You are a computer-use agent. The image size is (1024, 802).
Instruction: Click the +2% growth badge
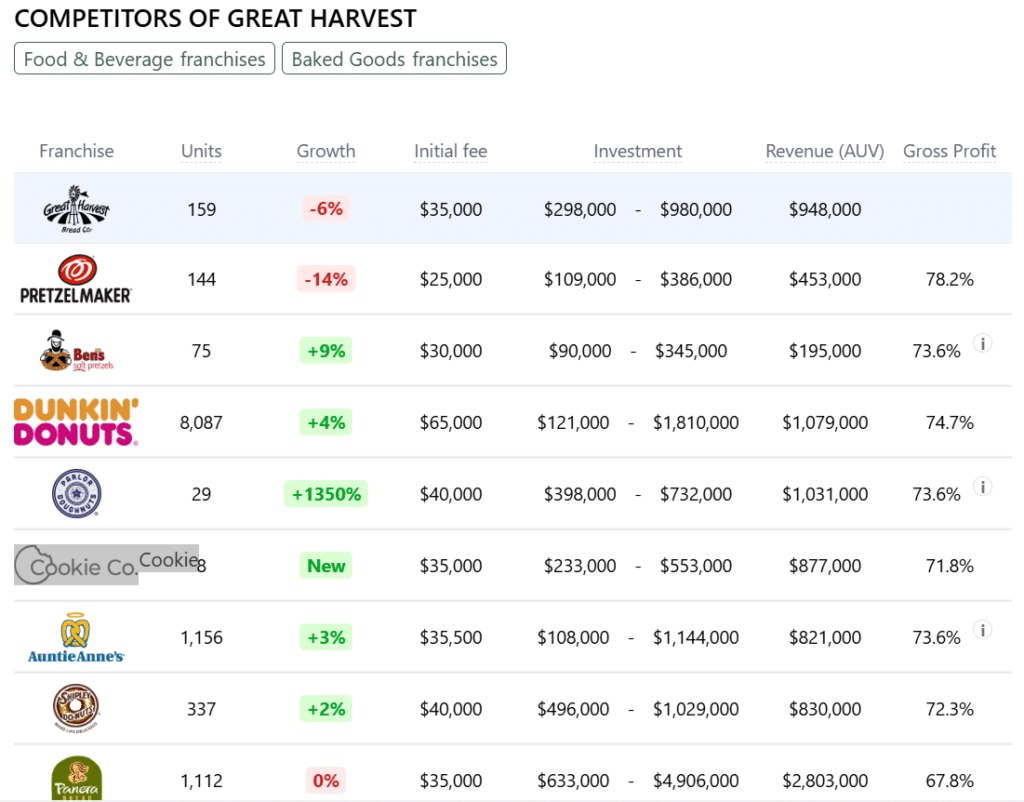(326, 709)
